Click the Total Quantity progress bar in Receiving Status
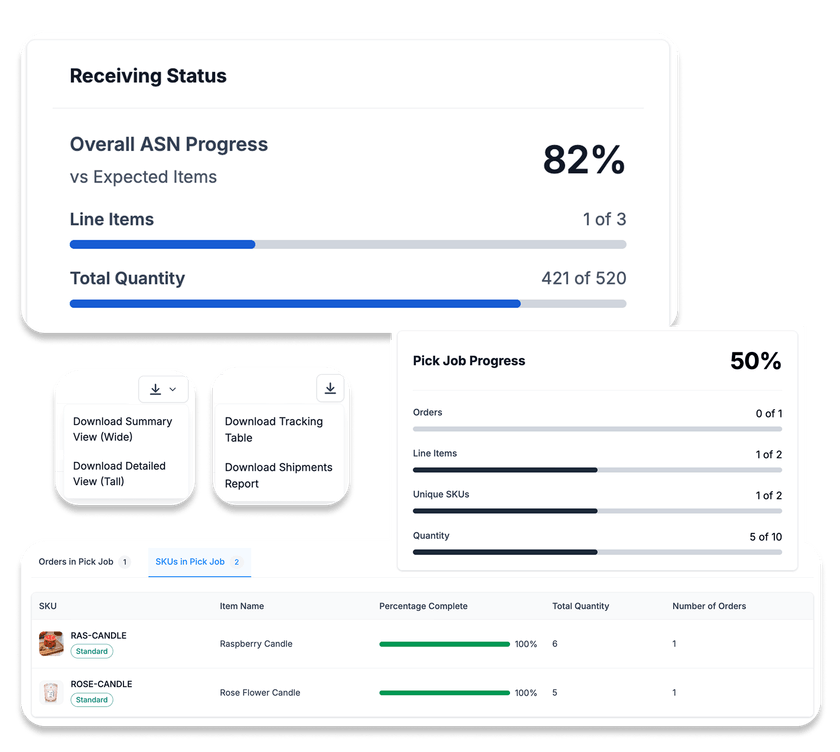The width and height of the screenshot is (840, 752). tap(347, 303)
